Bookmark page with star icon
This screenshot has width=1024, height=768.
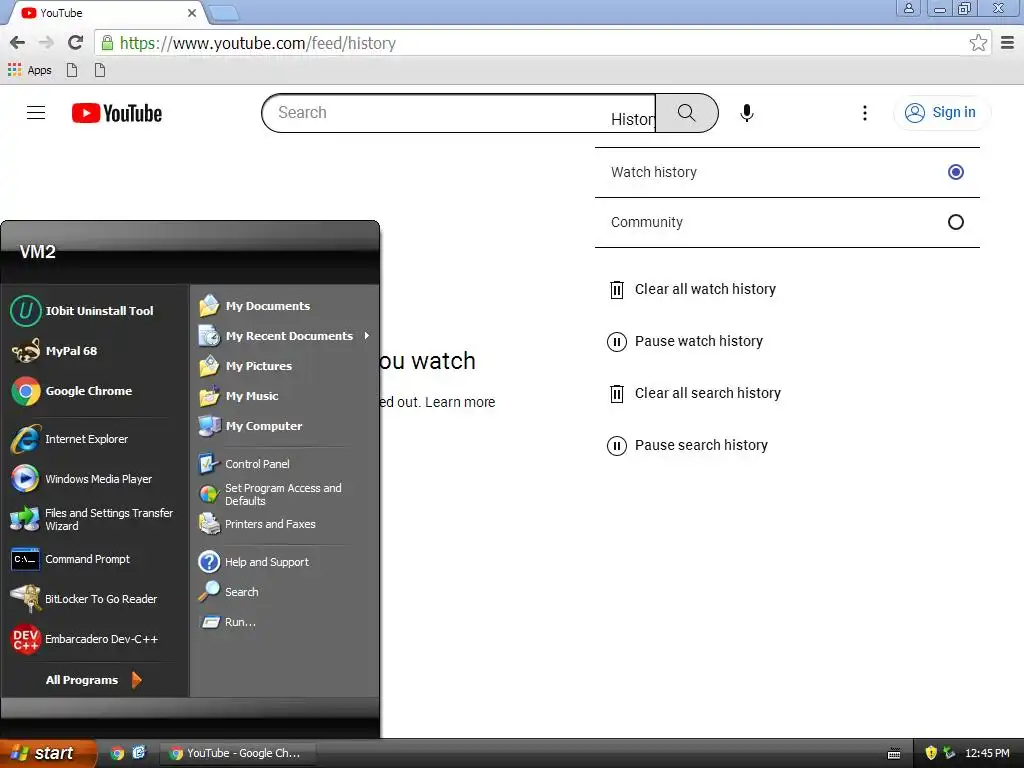coord(978,43)
